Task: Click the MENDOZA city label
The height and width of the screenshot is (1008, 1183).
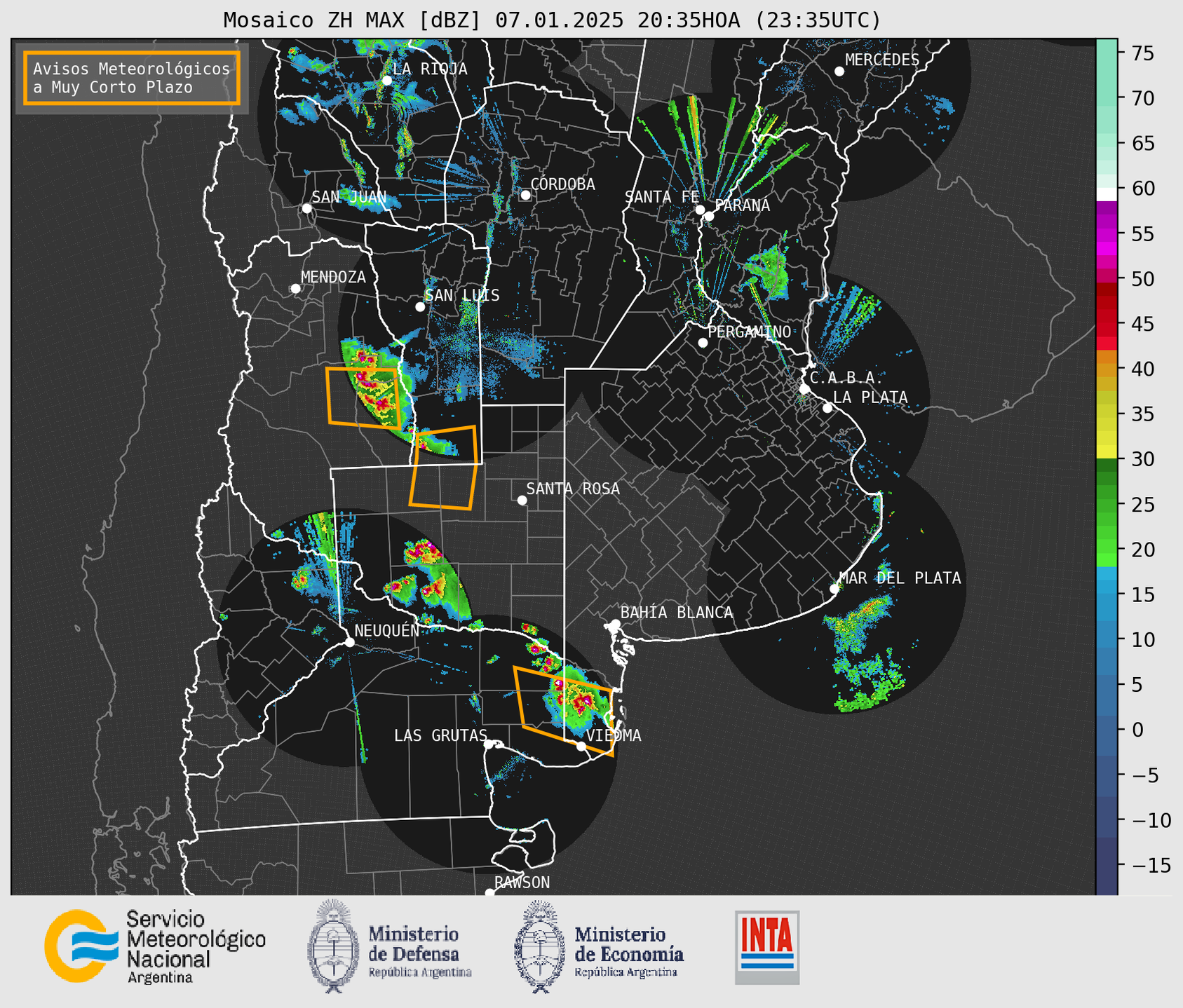Action: [333, 277]
